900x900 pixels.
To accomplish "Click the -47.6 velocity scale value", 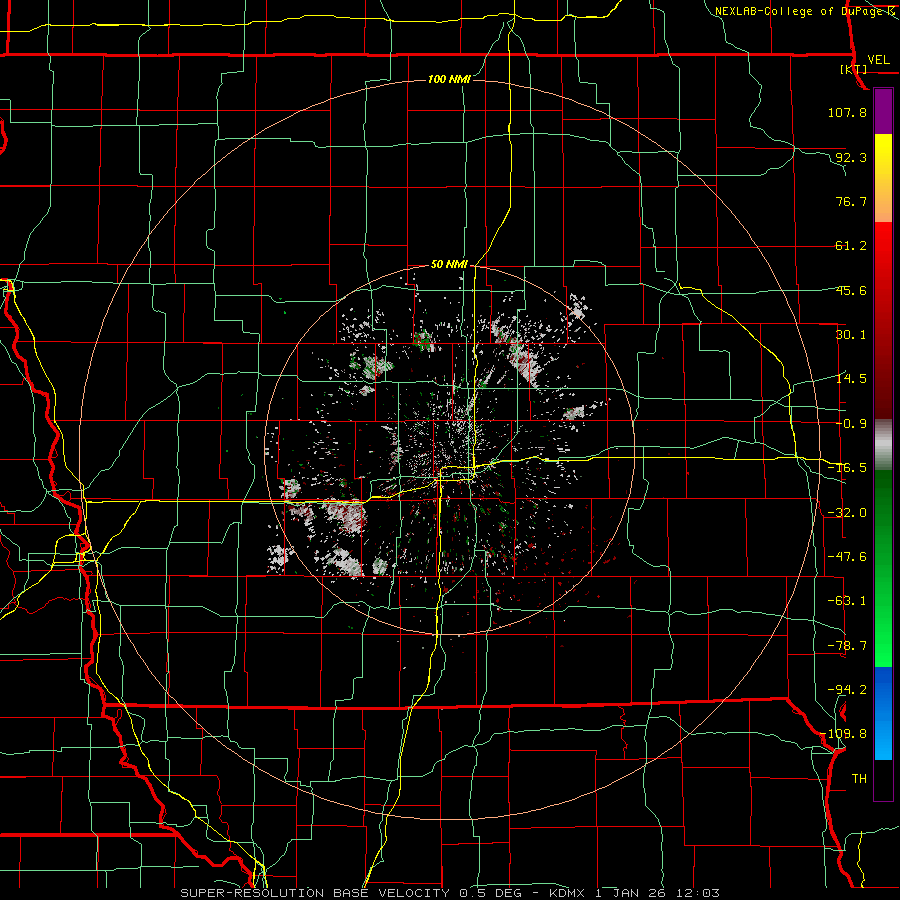I will 847,557.
